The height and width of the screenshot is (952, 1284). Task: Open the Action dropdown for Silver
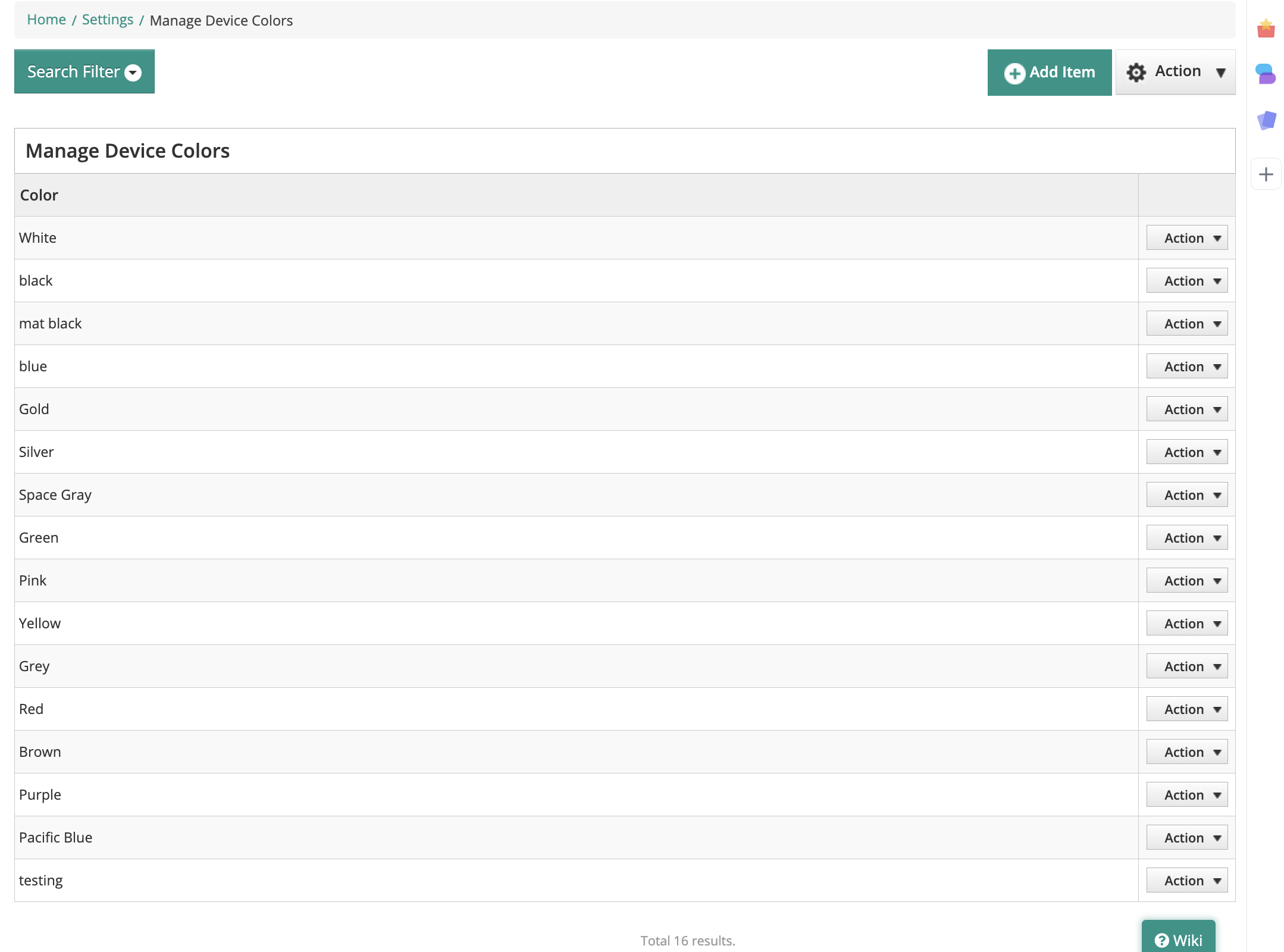click(1186, 452)
